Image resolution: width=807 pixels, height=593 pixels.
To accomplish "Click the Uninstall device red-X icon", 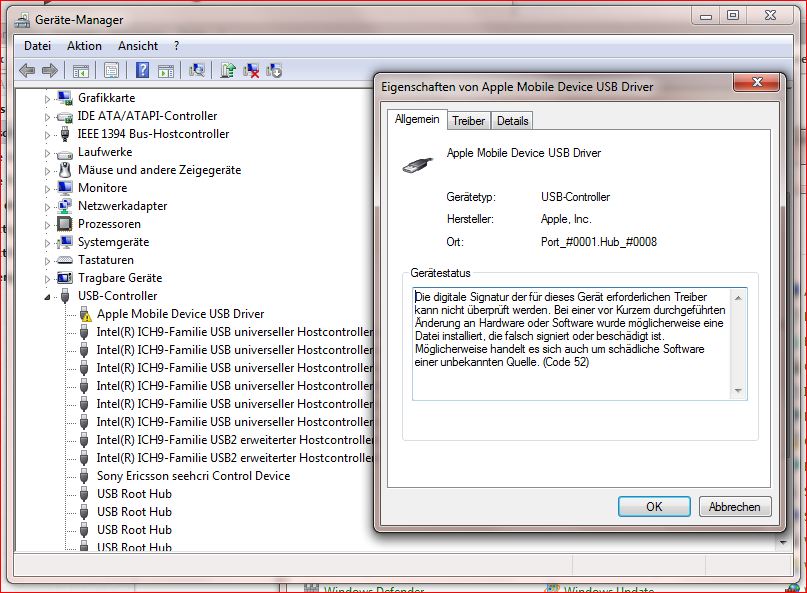I will point(251,71).
